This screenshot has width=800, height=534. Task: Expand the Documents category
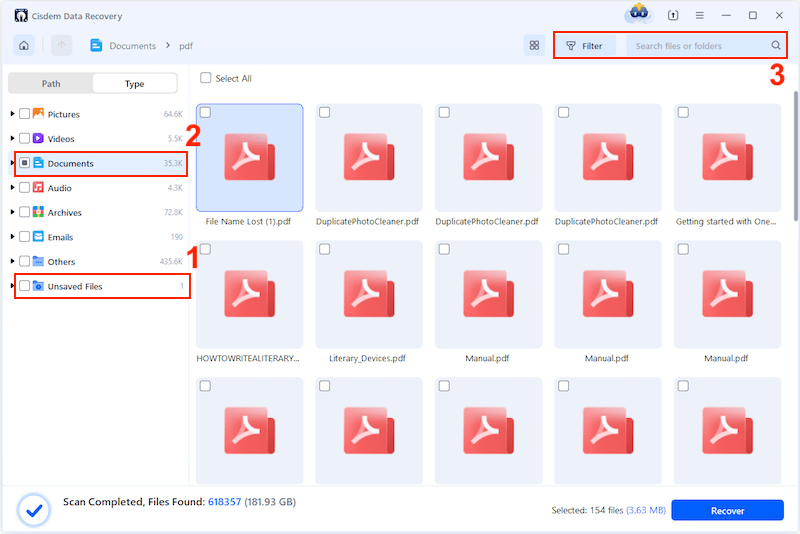tap(12, 163)
